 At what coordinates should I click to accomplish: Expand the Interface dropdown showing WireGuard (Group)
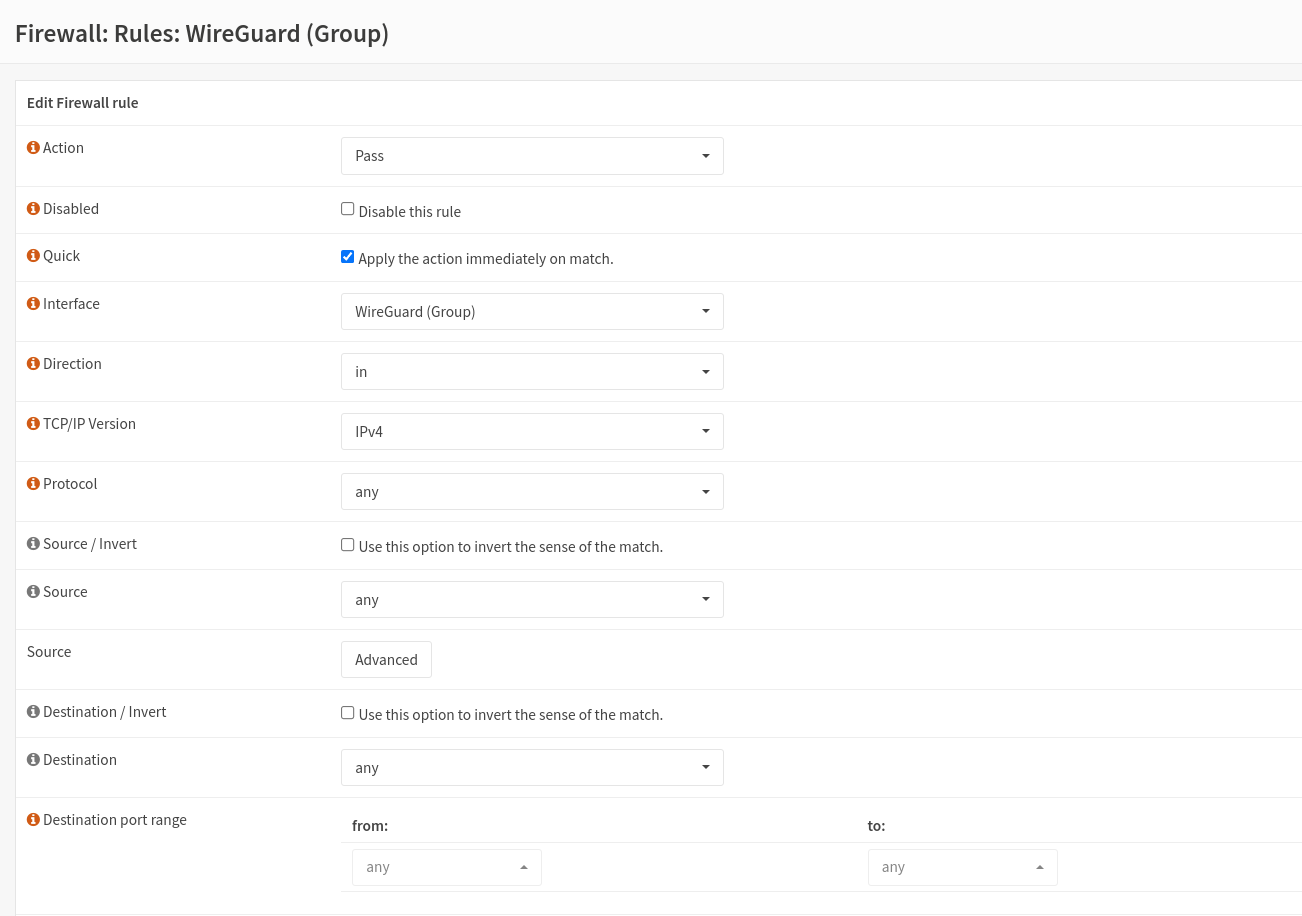pyautogui.click(x=532, y=312)
